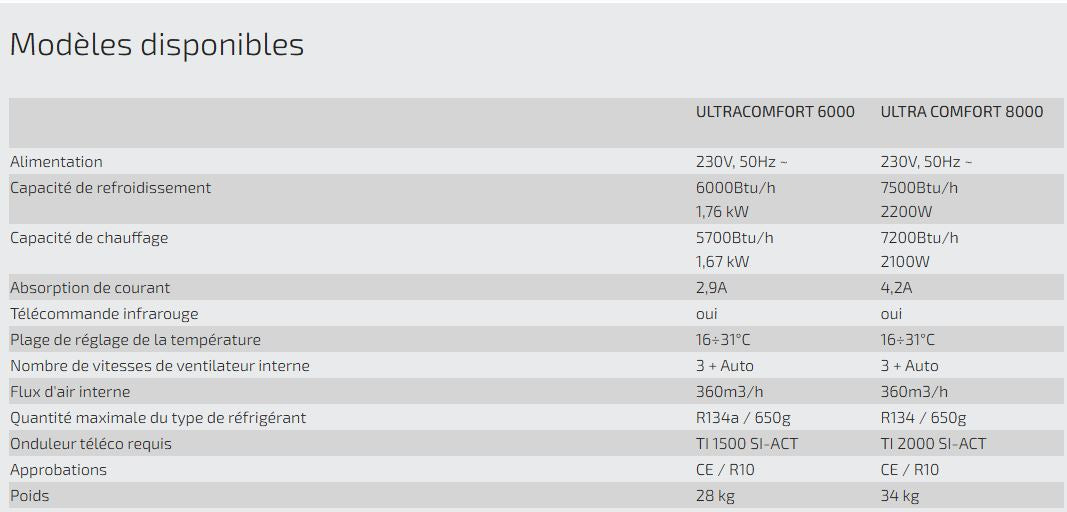Click the Poids row label
Image resolution: width=1067 pixels, height=512 pixels.
click(29, 496)
